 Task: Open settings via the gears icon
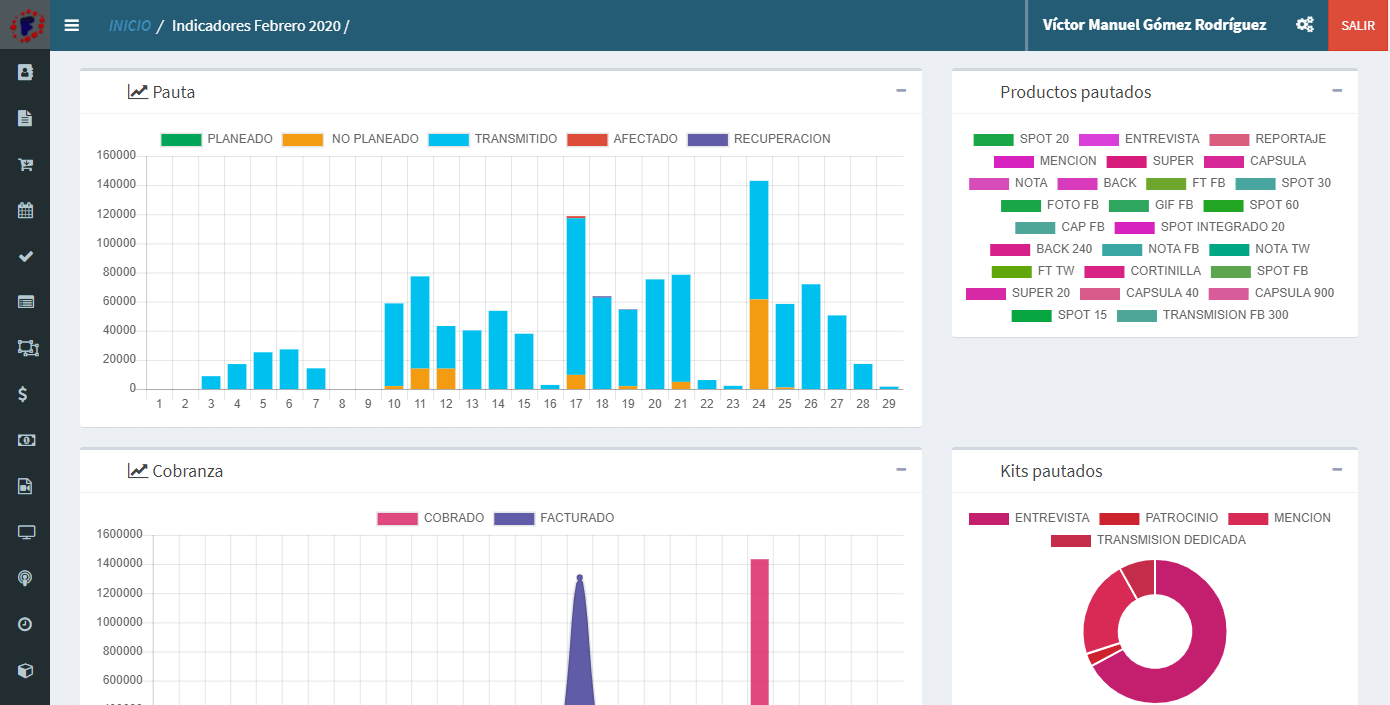click(1305, 25)
